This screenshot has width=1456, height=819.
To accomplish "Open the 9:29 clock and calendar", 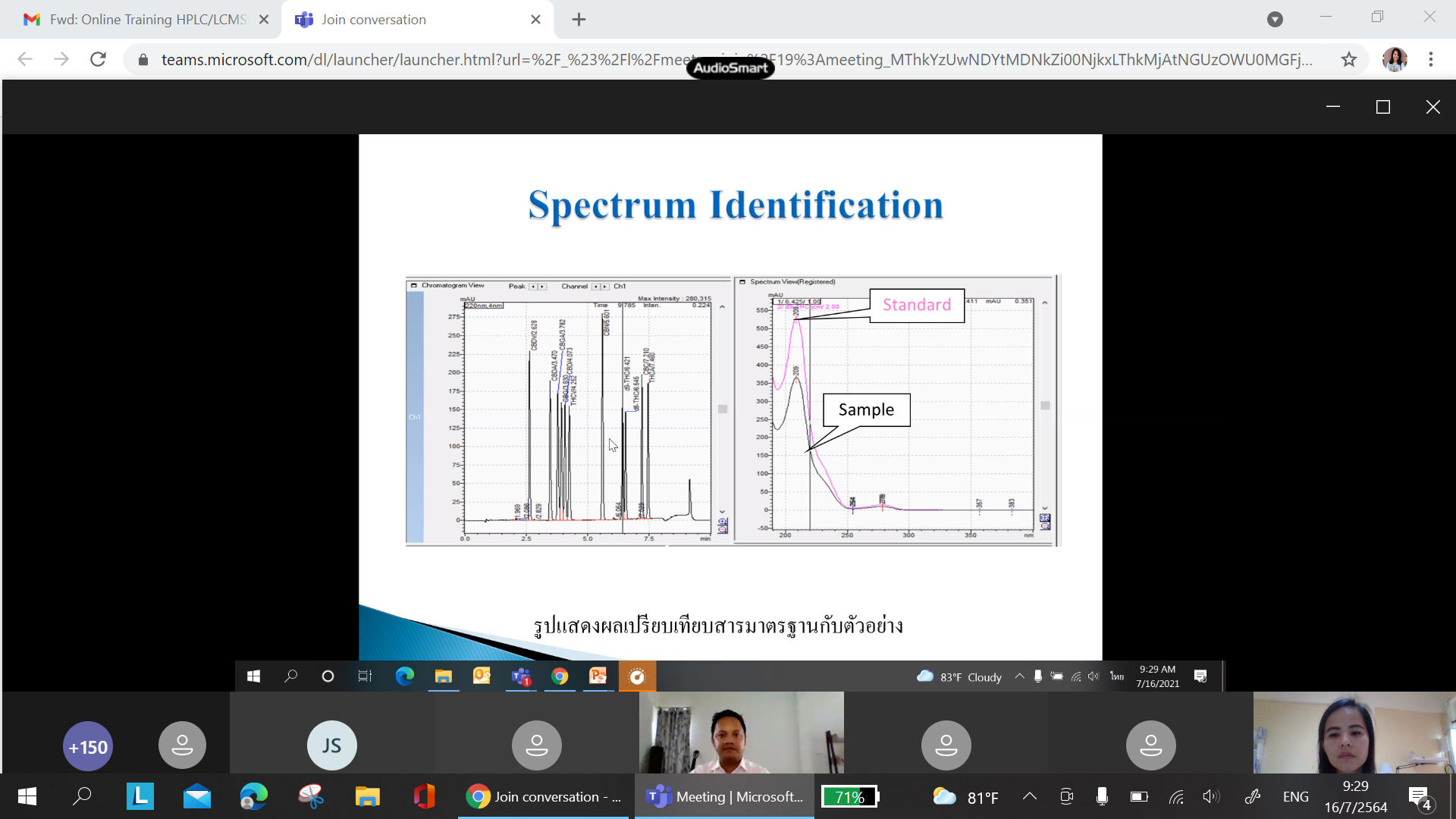I will 1356,796.
